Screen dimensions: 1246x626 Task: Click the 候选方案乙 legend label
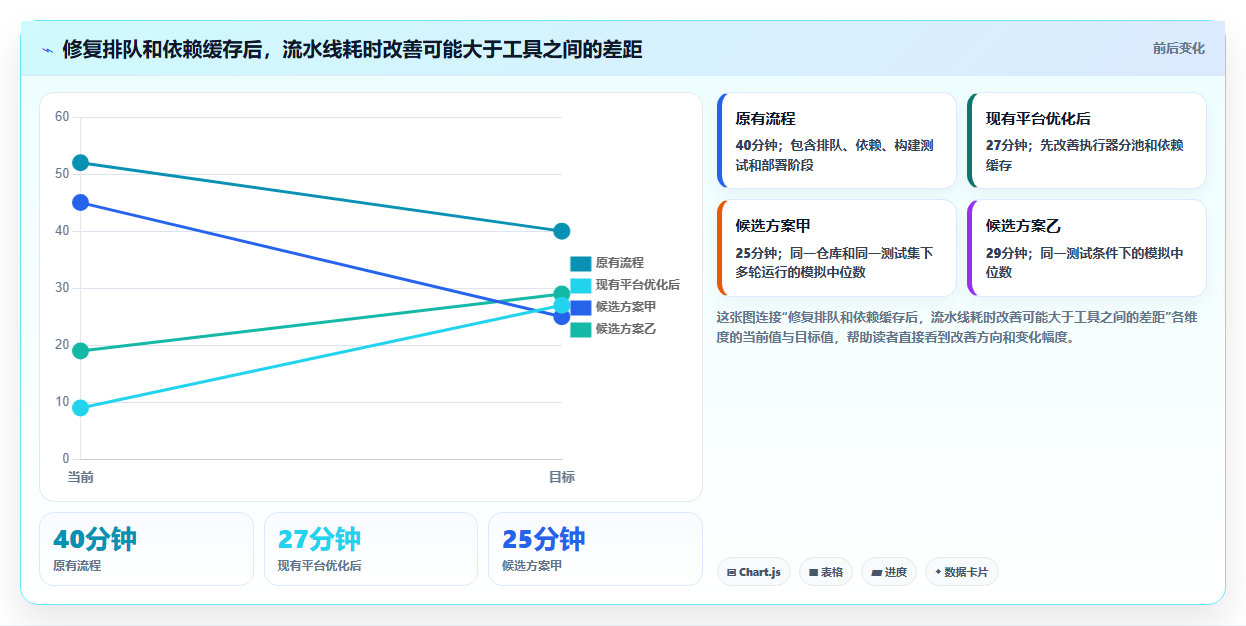click(626, 329)
